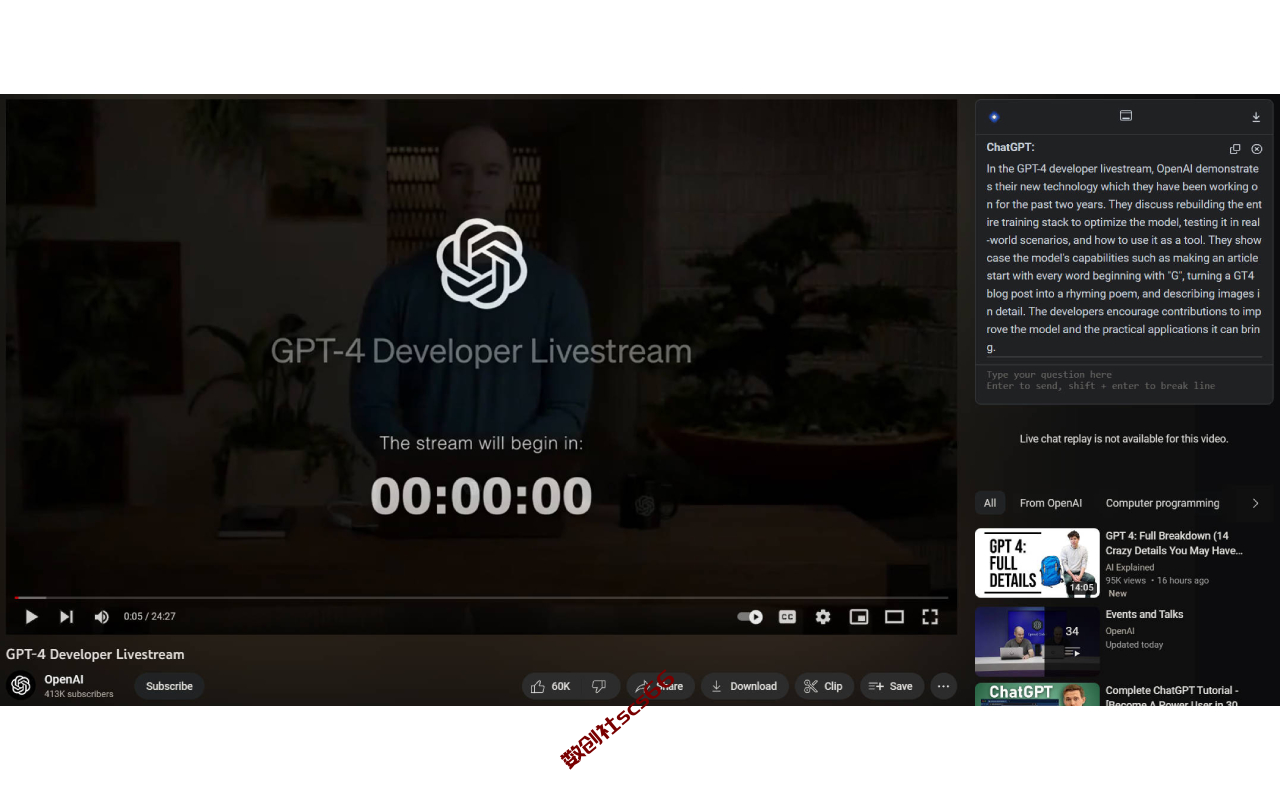
Task: Click the 'ChatGPT:' response label
Action: coord(1010,147)
